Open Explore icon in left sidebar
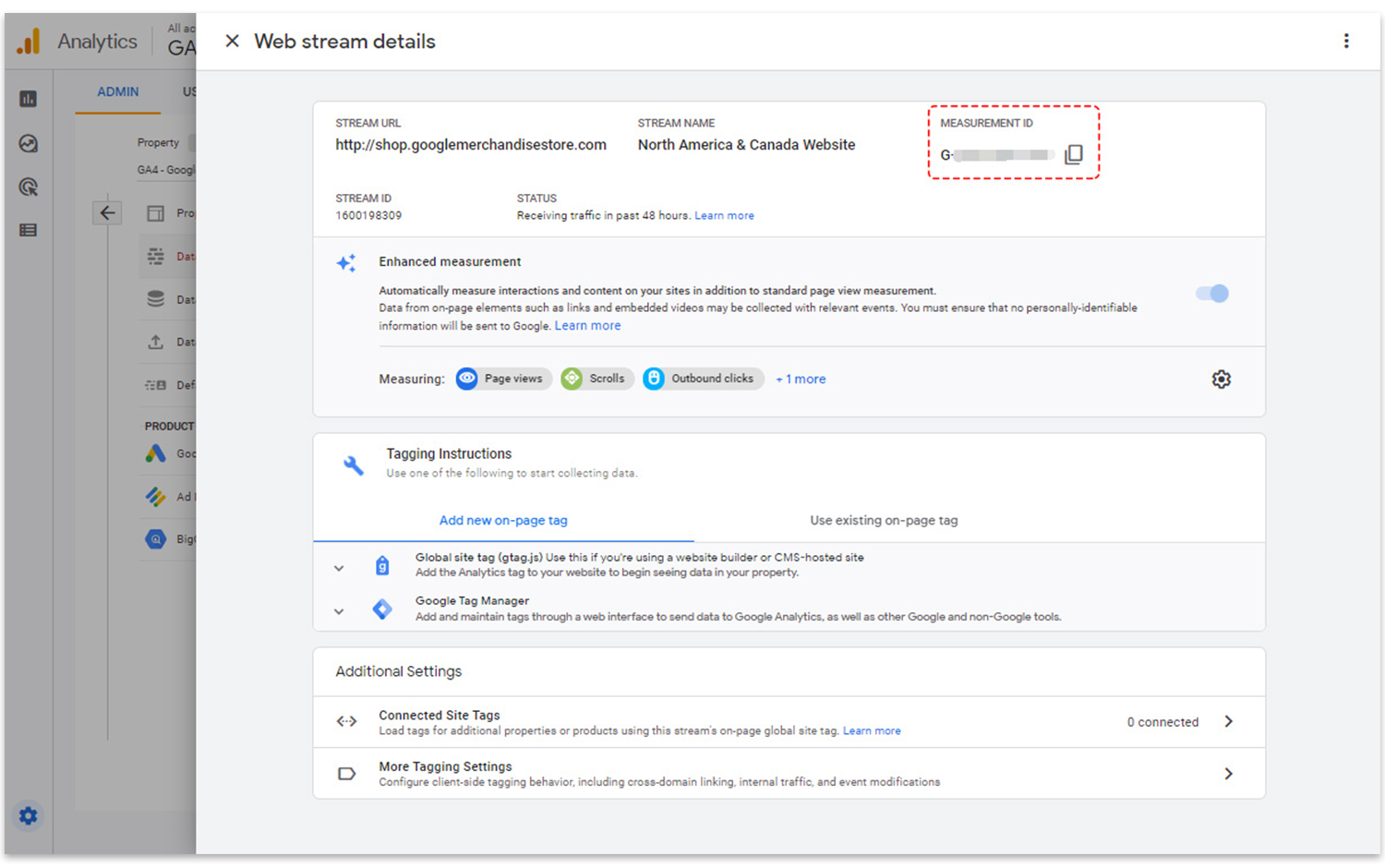 pyautogui.click(x=29, y=143)
